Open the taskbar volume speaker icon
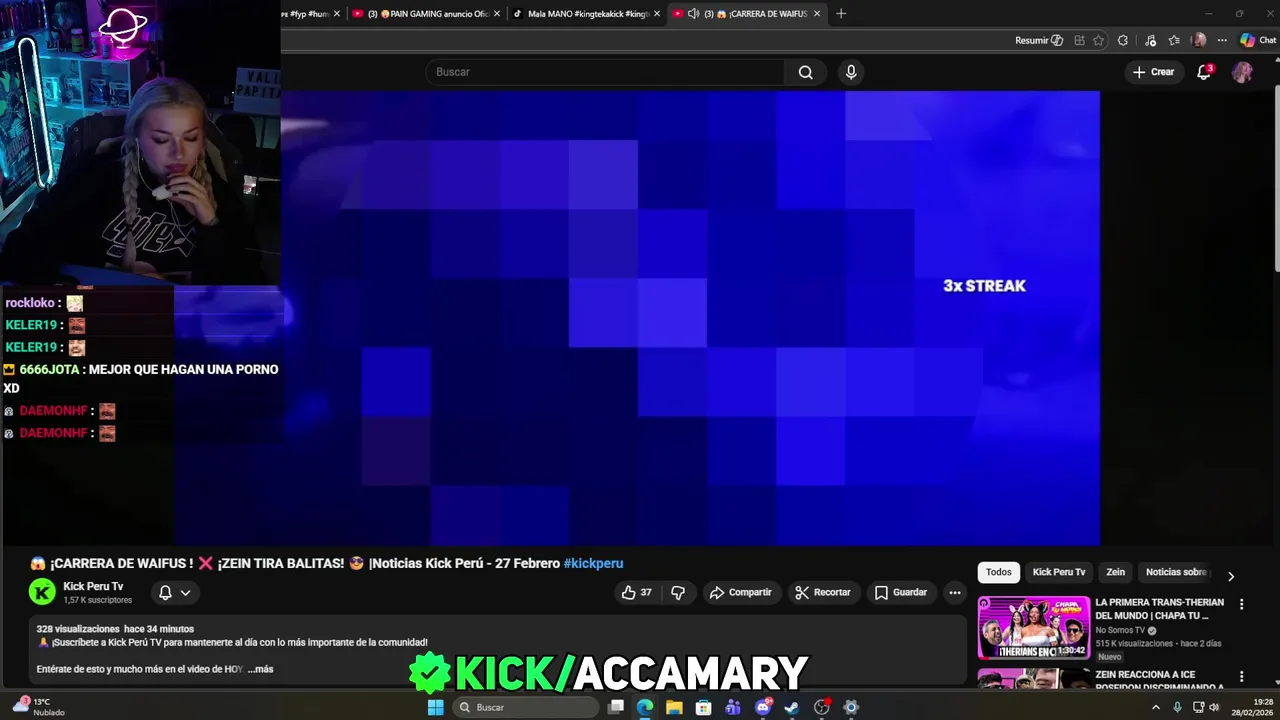The width and height of the screenshot is (1280, 720). 1215,707
